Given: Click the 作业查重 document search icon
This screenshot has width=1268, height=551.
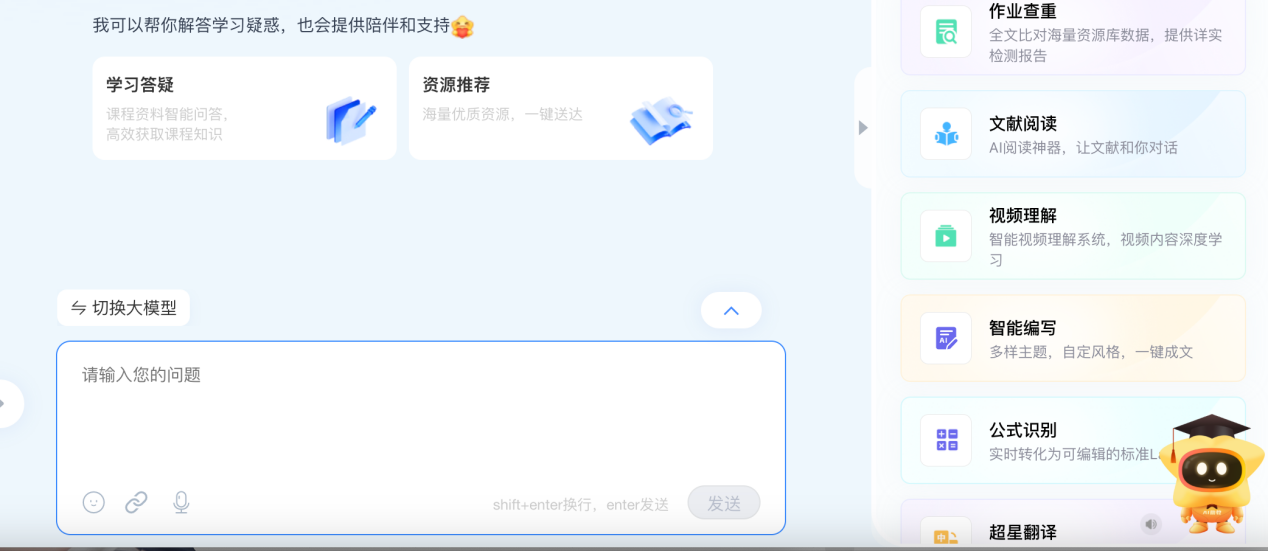Looking at the screenshot, I should coord(946,32).
